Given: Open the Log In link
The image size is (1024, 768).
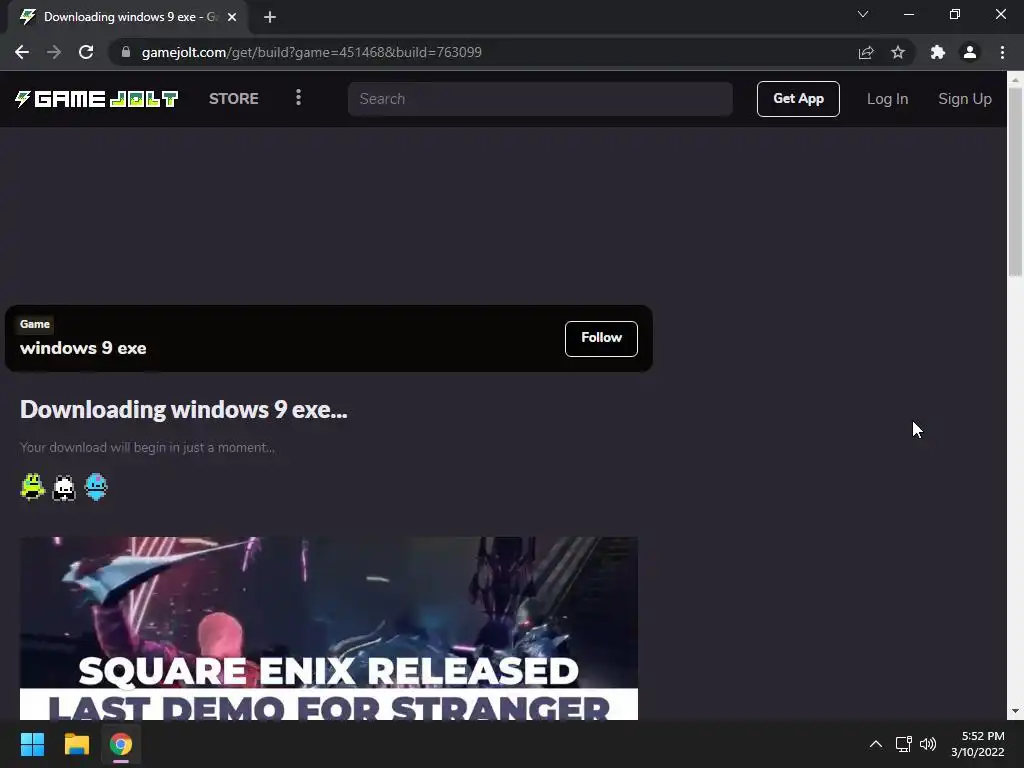Looking at the screenshot, I should (887, 99).
